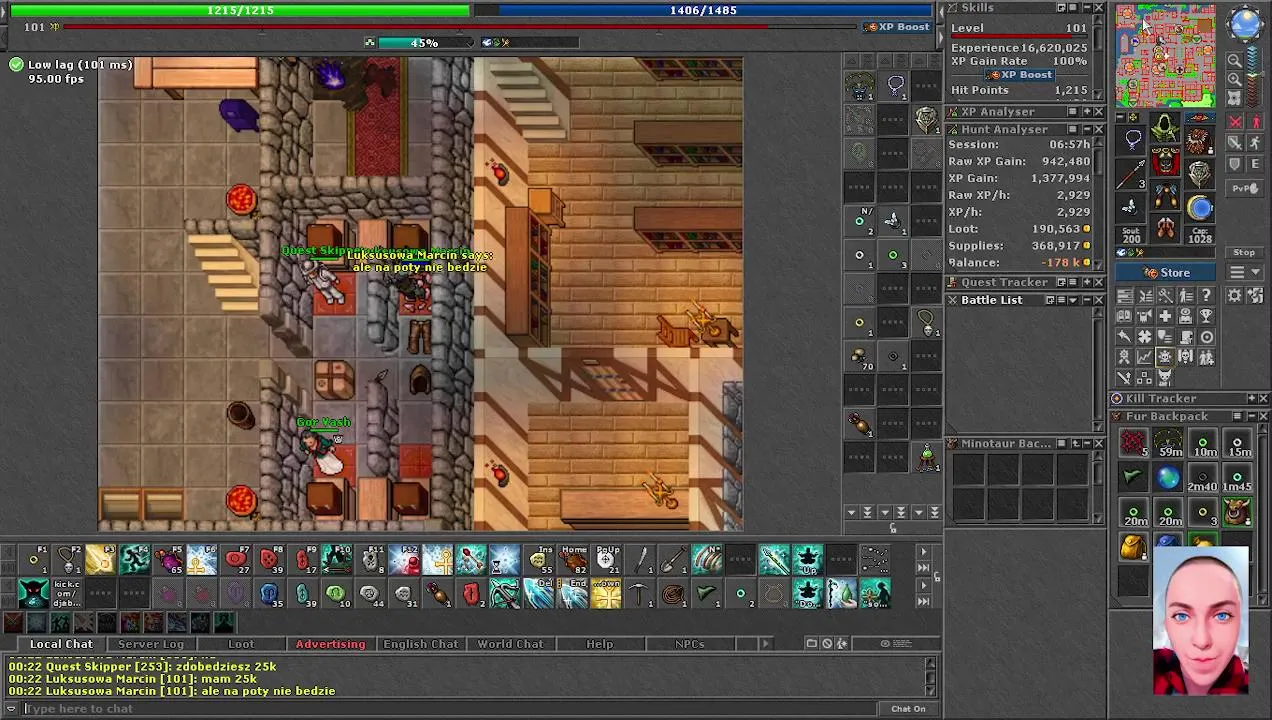The width and height of the screenshot is (1272, 720).
Task: Switch to the World Chat tab
Action: [x=510, y=644]
